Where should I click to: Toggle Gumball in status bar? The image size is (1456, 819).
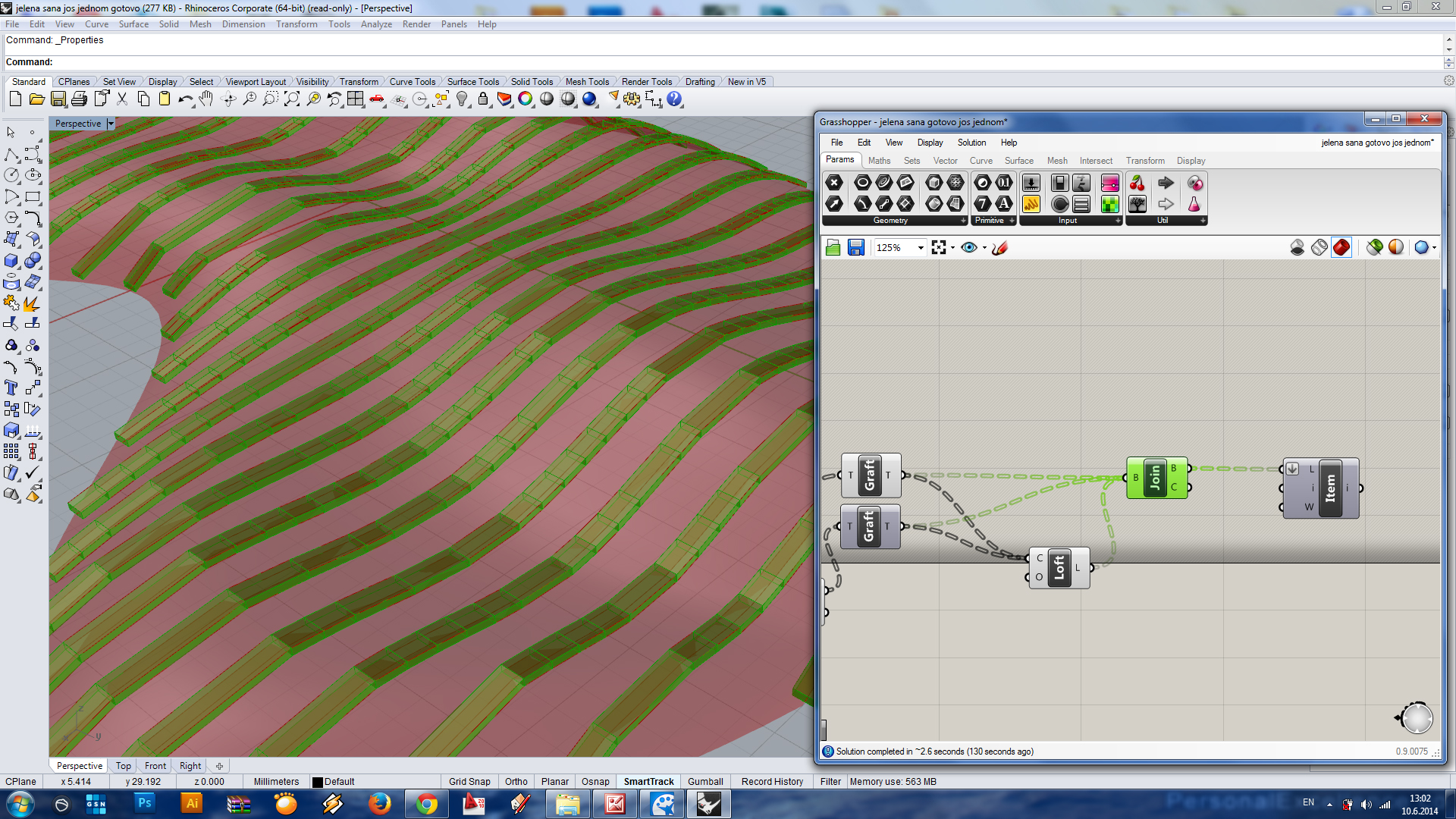click(x=705, y=782)
